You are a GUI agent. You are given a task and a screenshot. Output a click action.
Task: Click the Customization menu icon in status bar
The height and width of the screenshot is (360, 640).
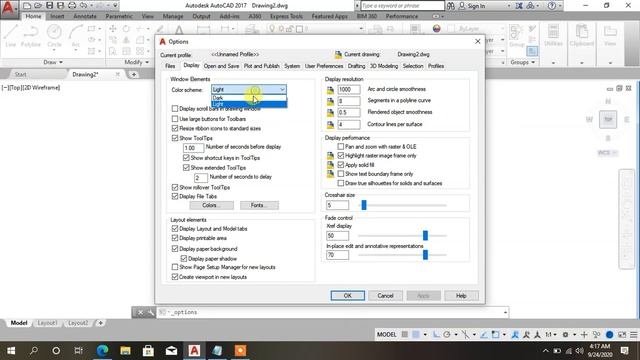point(633,334)
